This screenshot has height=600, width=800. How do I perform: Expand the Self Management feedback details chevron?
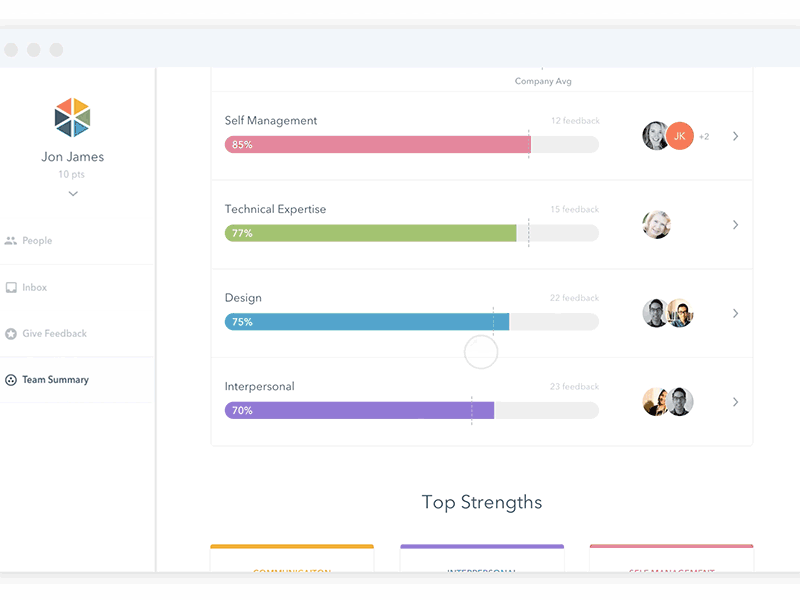(x=736, y=136)
